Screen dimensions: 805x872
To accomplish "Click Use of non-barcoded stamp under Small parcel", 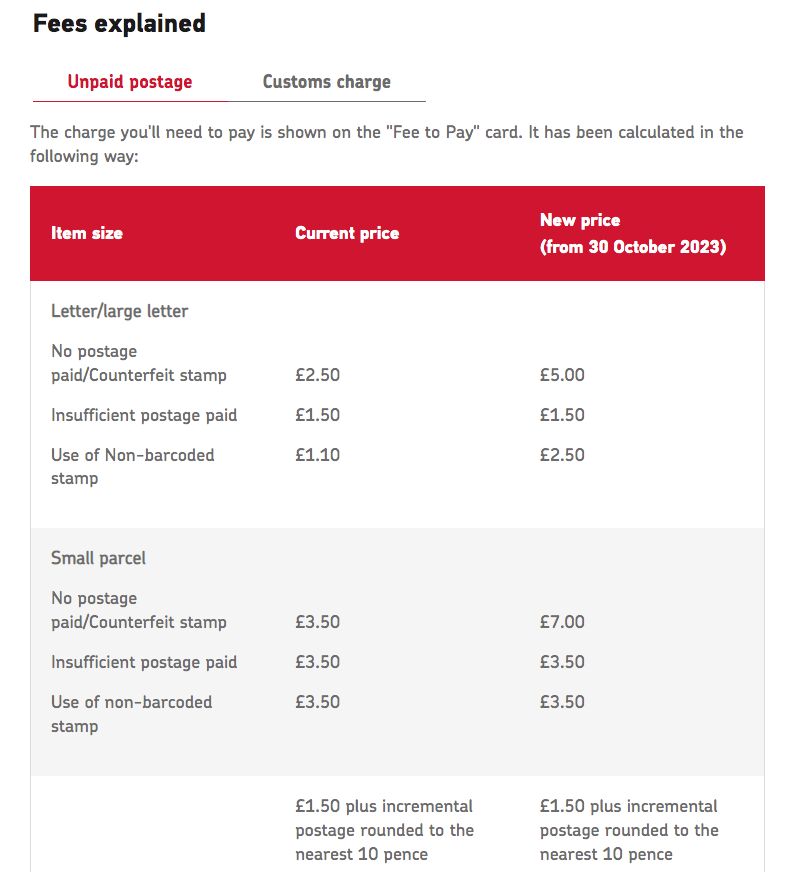I will (x=131, y=714).
